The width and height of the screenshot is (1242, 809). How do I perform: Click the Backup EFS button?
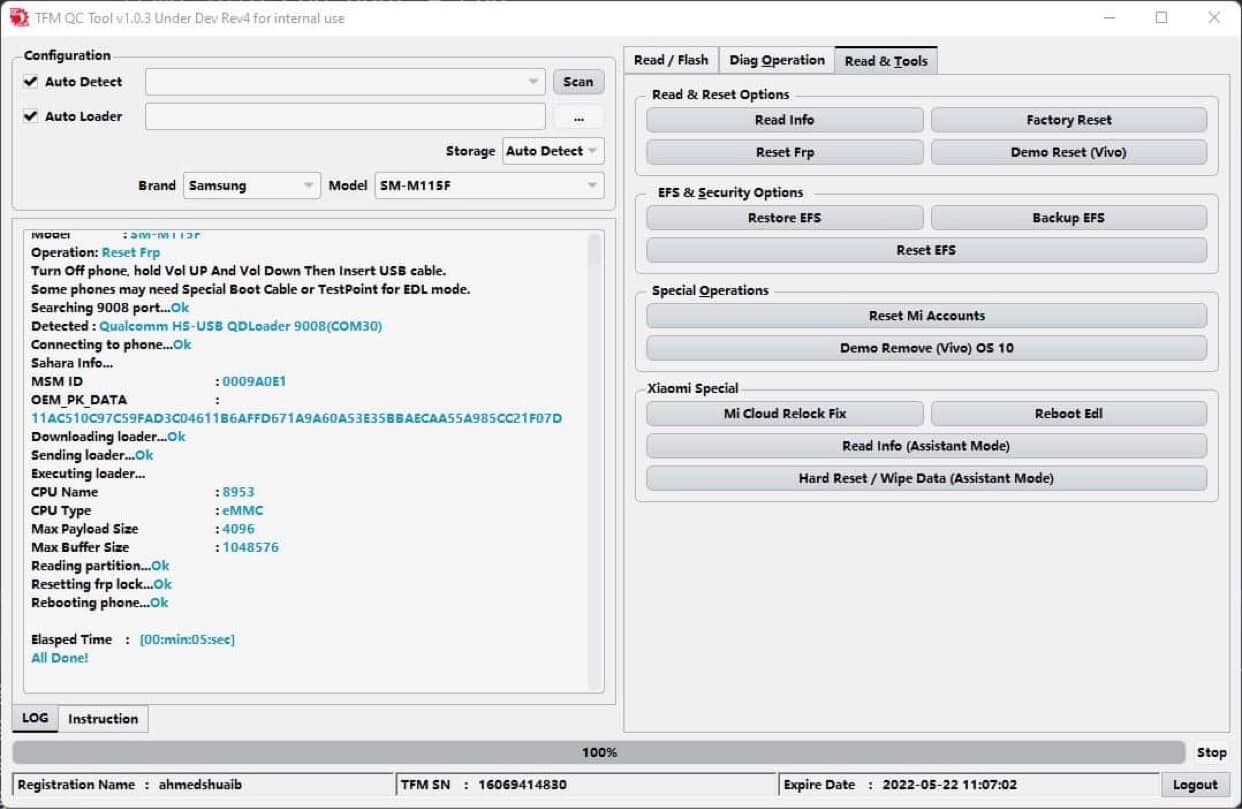(x=1068, y=218)
